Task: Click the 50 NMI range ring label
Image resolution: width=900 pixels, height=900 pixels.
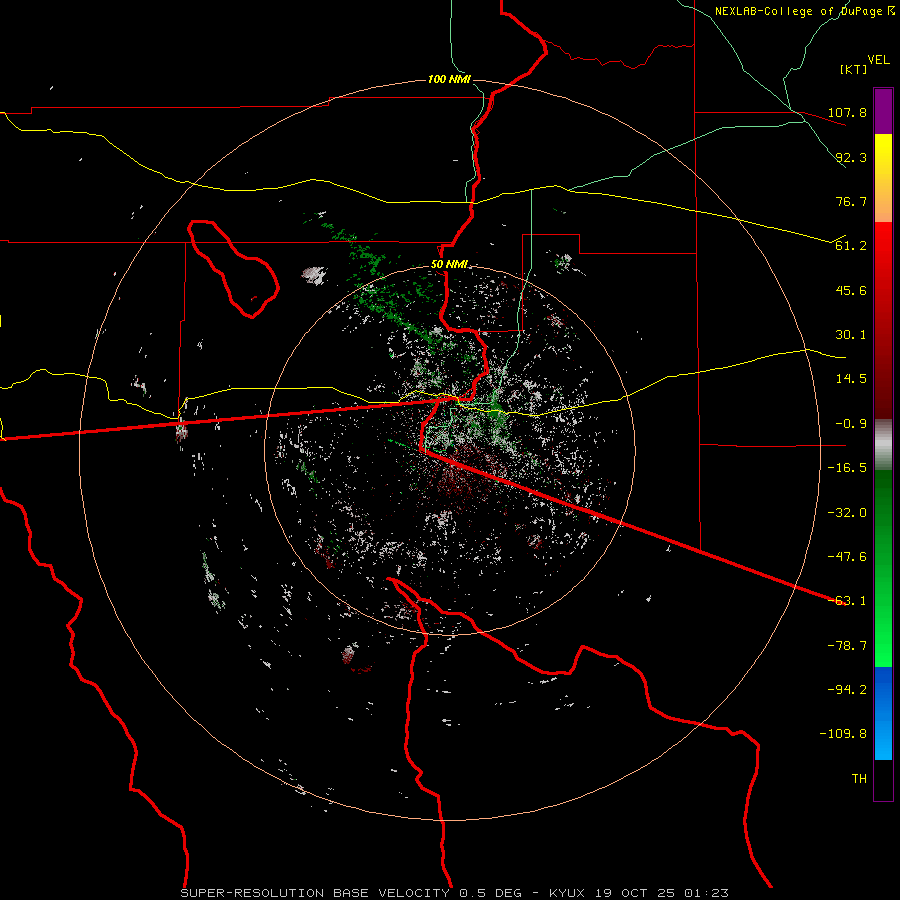Action: [449, 264]
